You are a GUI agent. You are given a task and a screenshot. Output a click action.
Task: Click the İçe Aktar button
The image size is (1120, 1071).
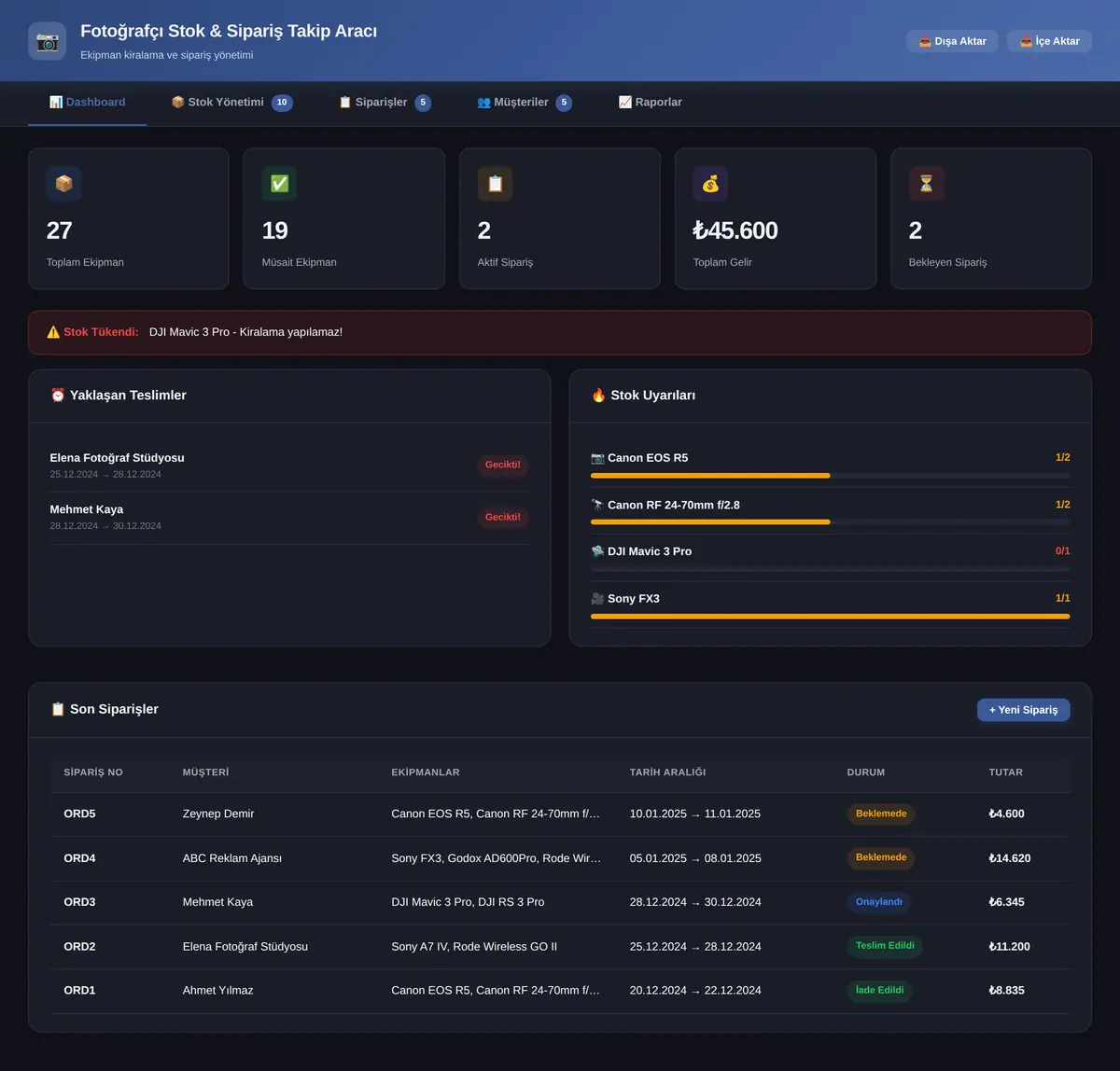coord(1049,41)
